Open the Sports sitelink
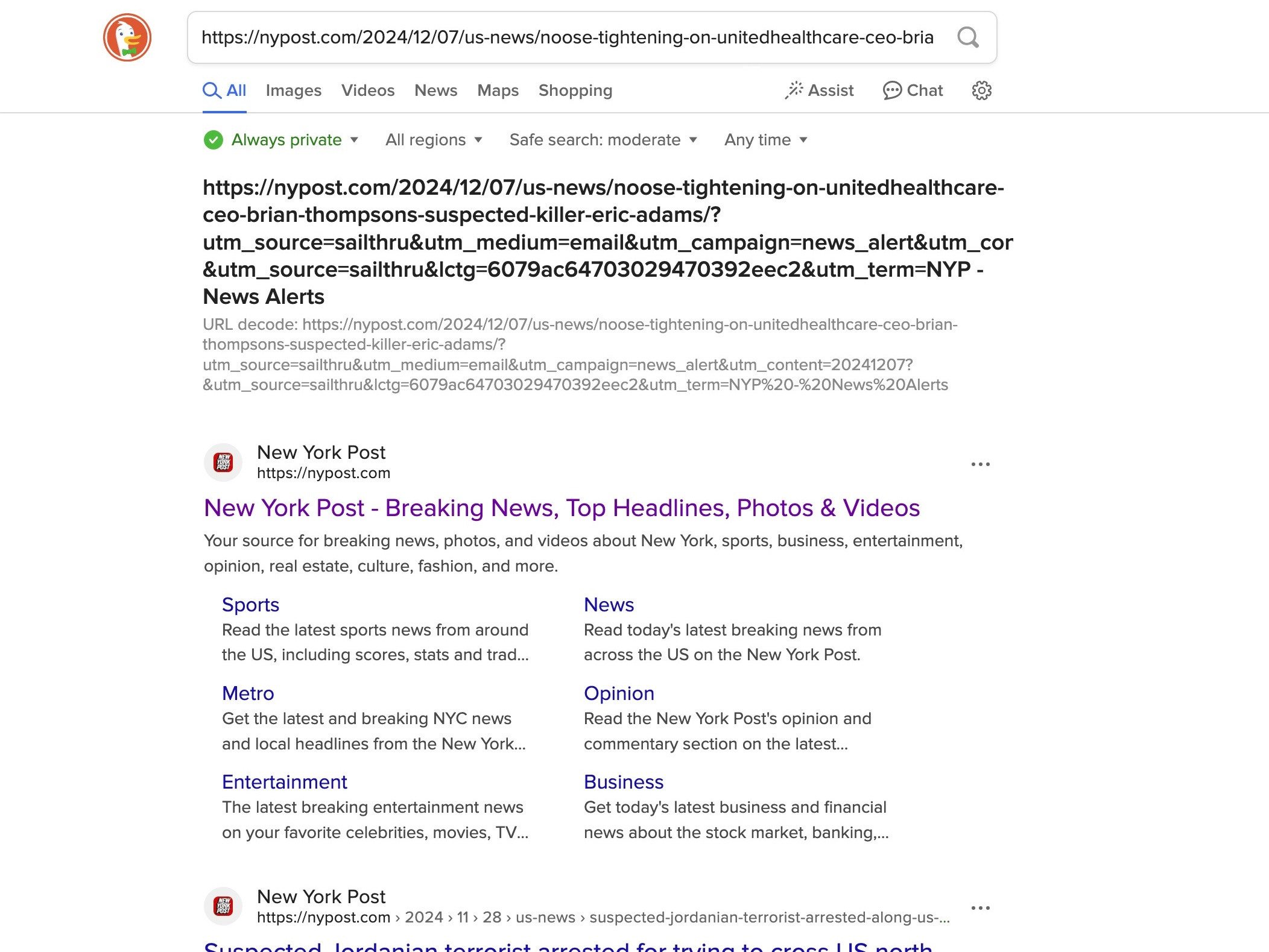This screenshot has height=952, width=1269. pyautogui.click(x=250, y=605)
